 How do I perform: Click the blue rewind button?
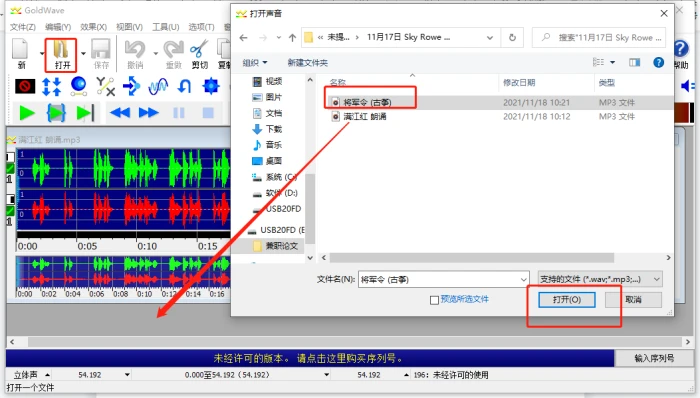[x=120, y=113]
